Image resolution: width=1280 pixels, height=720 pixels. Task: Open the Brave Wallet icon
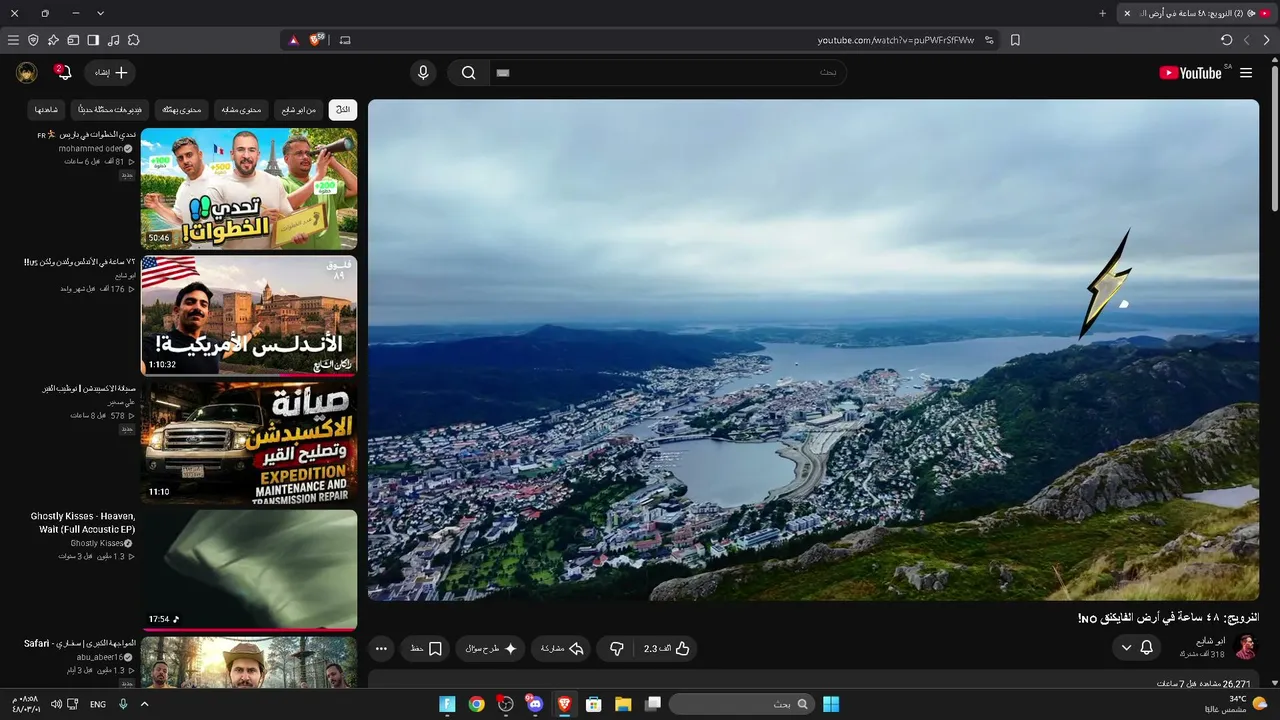click(x=73, y=40)
